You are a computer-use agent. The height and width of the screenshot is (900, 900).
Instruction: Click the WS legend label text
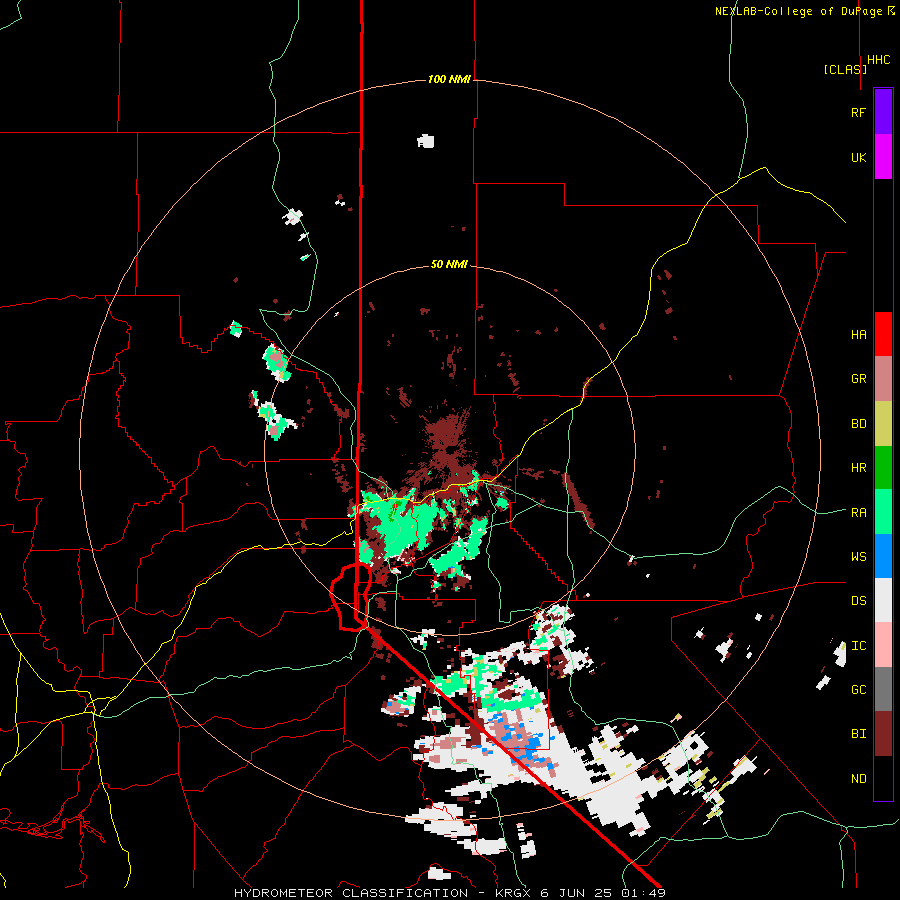point(859,556)
